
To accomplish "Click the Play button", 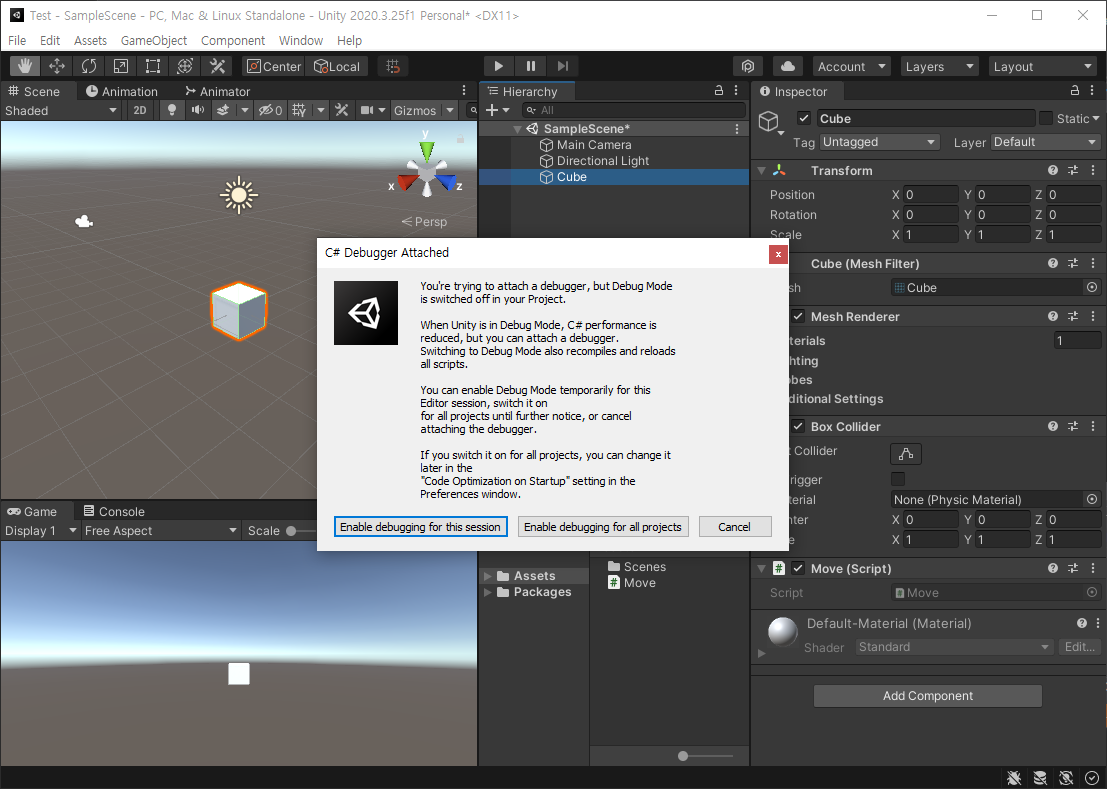I will click(x=498, y=66).
